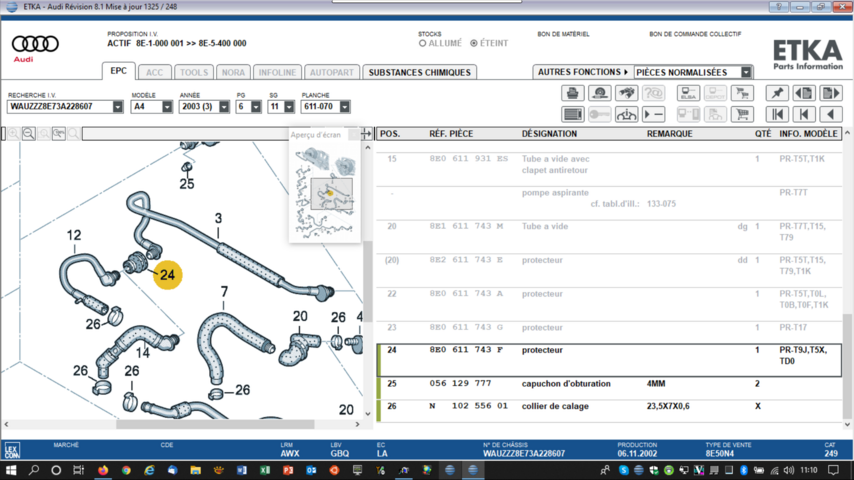Click the brake disc service icon
This screenshot has width=854, height=480.
600,93
